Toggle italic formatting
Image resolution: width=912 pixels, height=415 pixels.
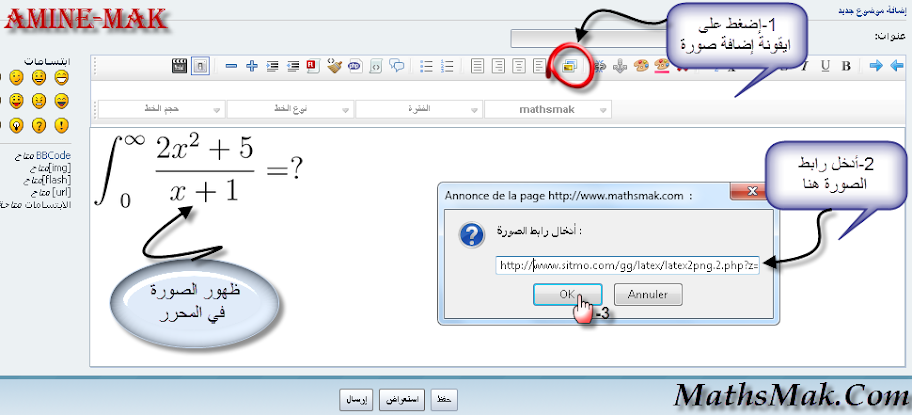804,66
